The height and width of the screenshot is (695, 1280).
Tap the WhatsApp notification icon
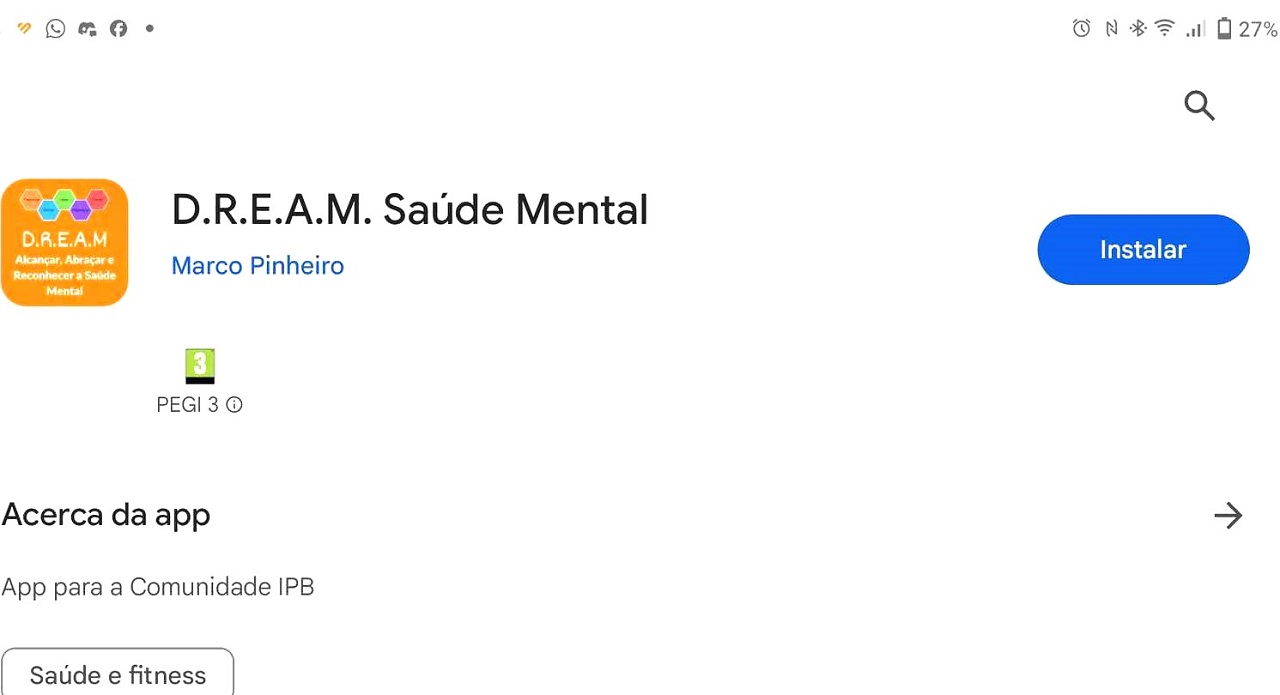[x=56, y=29]
